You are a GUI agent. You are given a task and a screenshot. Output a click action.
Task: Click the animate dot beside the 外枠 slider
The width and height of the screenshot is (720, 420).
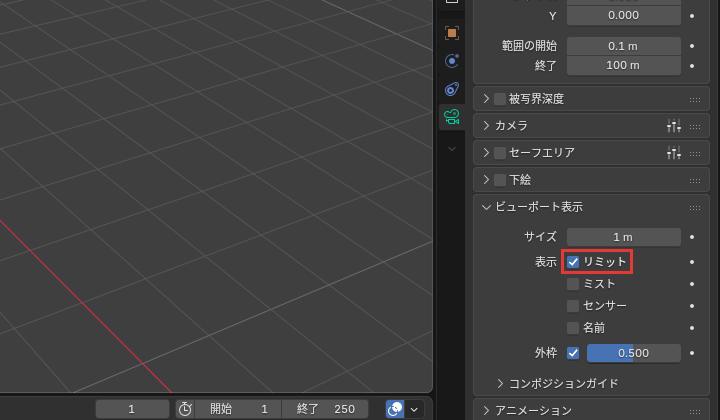click(692, 353)
